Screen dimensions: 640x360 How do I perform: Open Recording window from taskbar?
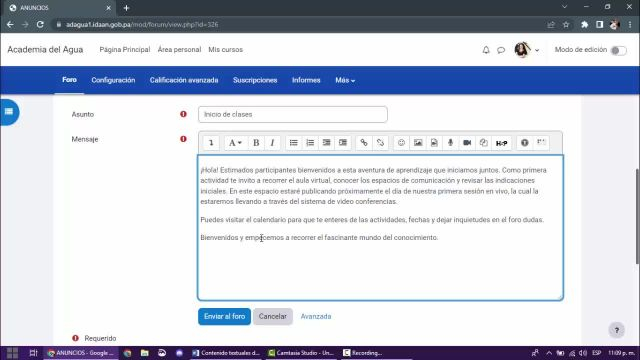[x=363, y=353]
